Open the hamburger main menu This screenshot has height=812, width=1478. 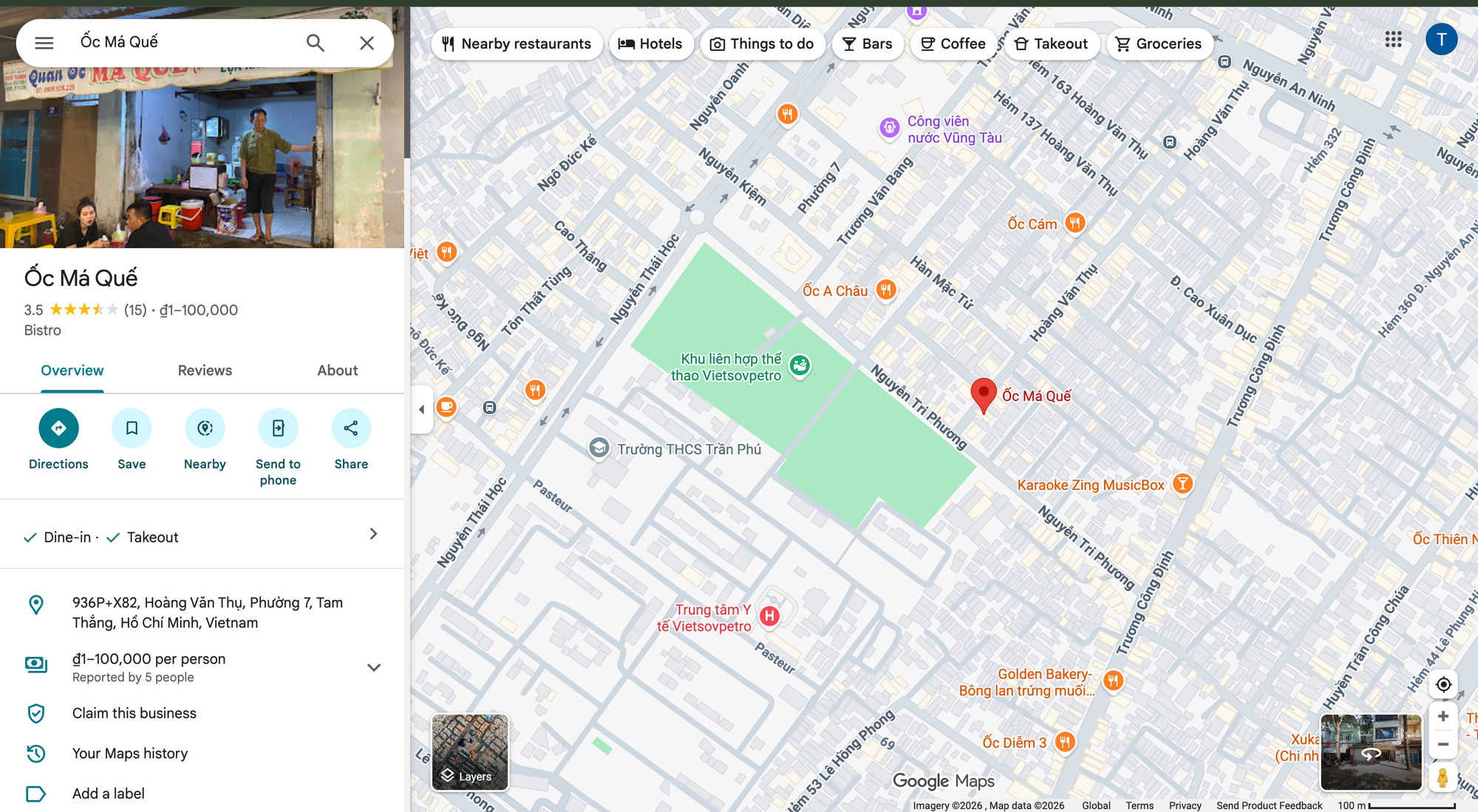tap(44, 43)
